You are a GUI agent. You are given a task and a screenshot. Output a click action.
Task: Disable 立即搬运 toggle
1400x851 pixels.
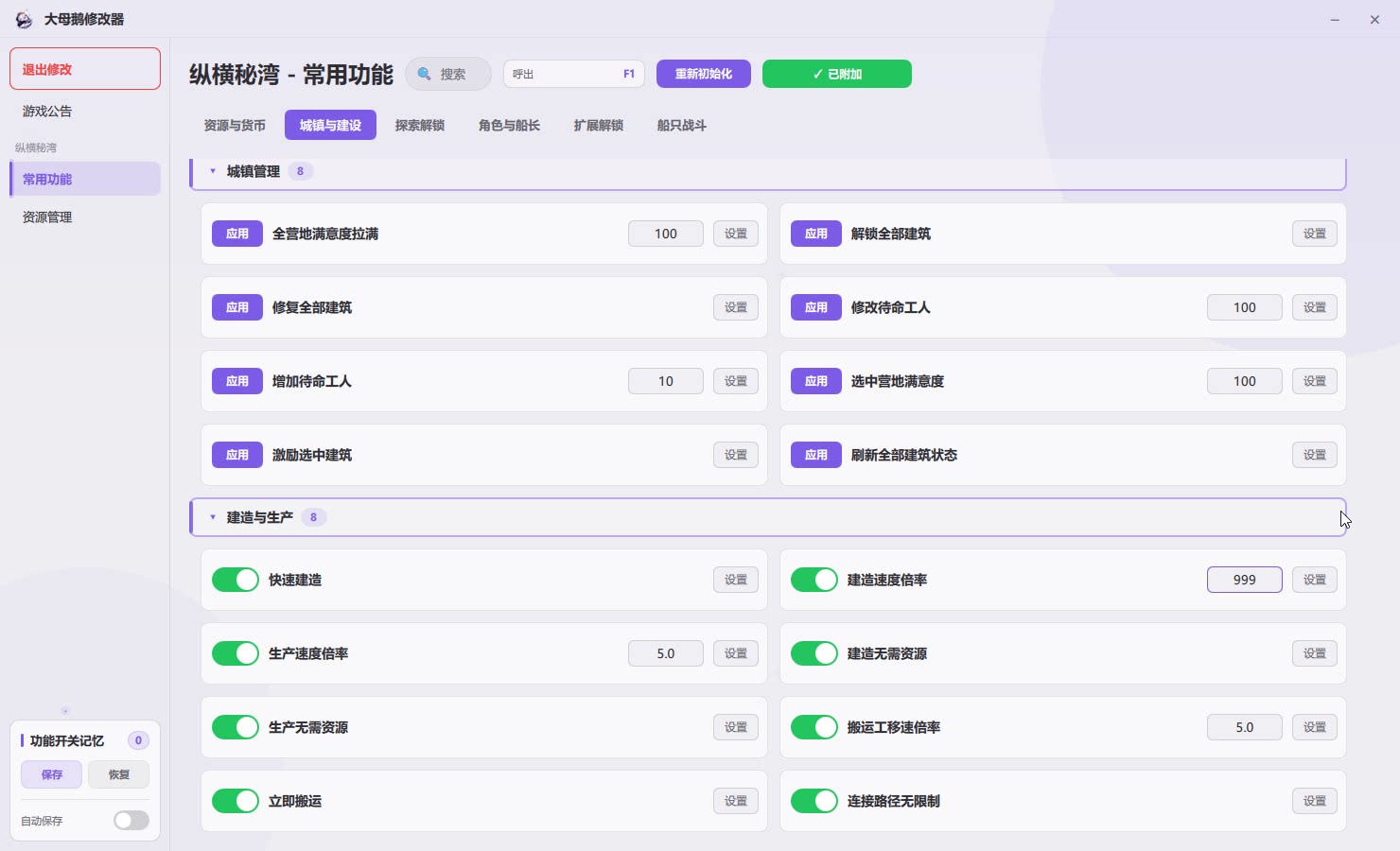(x=236, y=801)
